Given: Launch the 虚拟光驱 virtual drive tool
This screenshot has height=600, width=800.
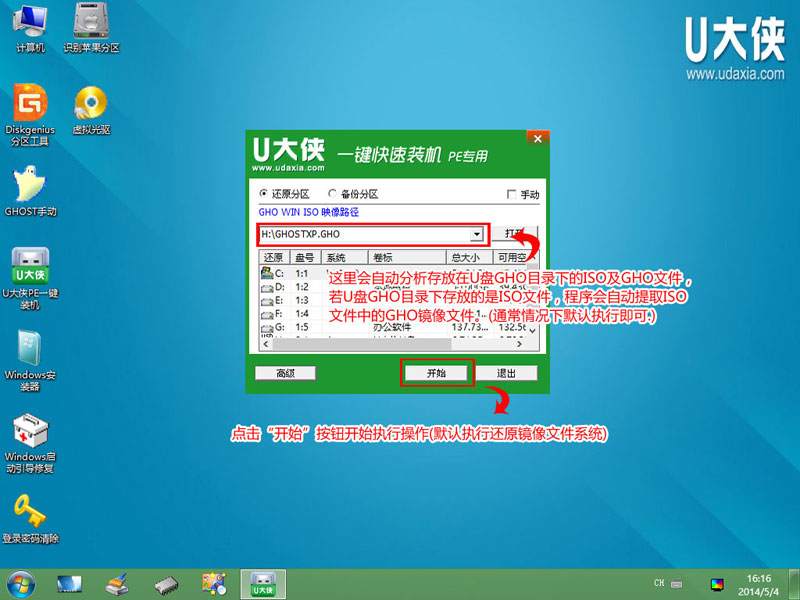Looking at the screenshot, I should pos(90,105).
